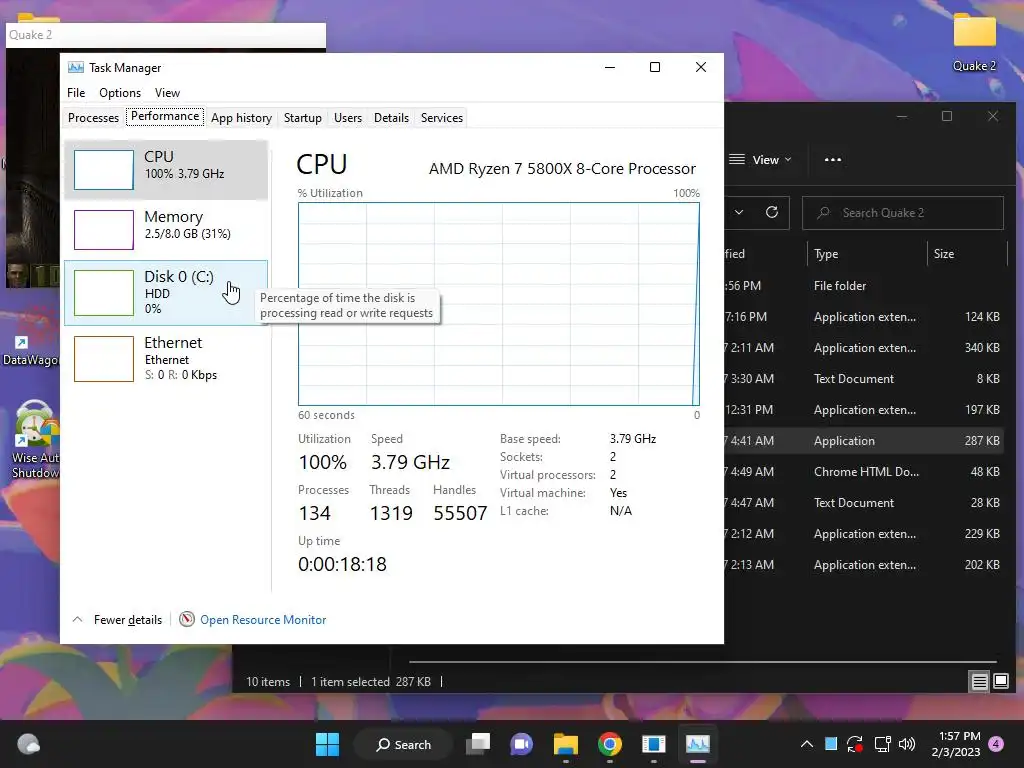Screen dimensions: 1024x768
Task: Open the notification badge showing 4
Action: tap(996, 744)
